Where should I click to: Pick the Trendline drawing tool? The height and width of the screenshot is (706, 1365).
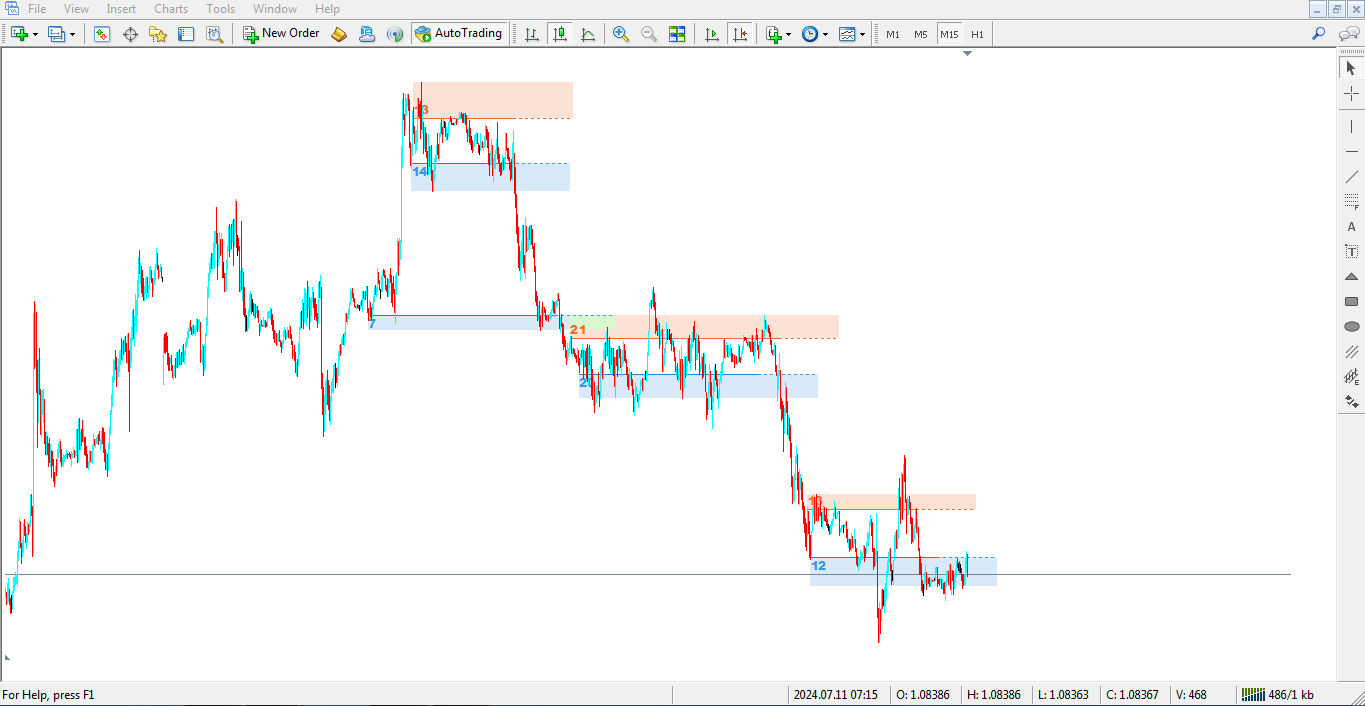click(x=1352, y=177)
